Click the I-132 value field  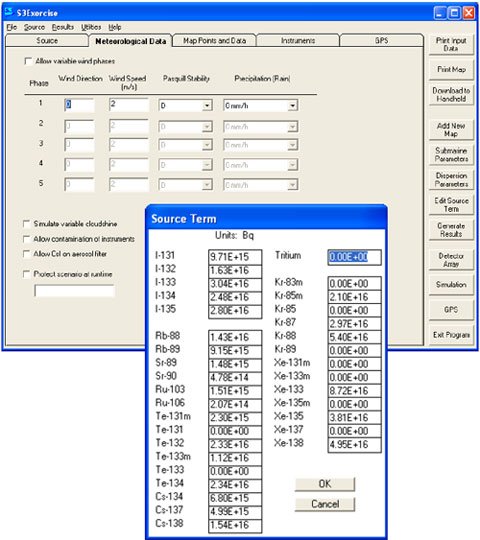tap(235, 270)
